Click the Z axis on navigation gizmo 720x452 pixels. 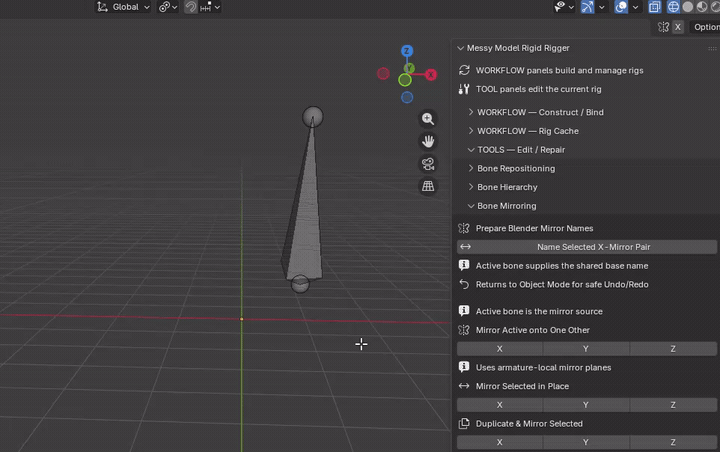[407, 51]
